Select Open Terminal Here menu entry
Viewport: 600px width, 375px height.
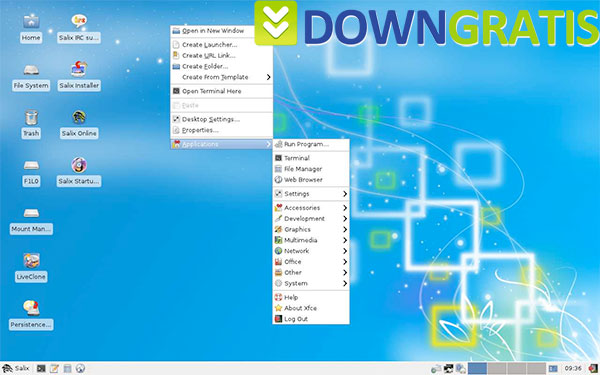point(222,91)
